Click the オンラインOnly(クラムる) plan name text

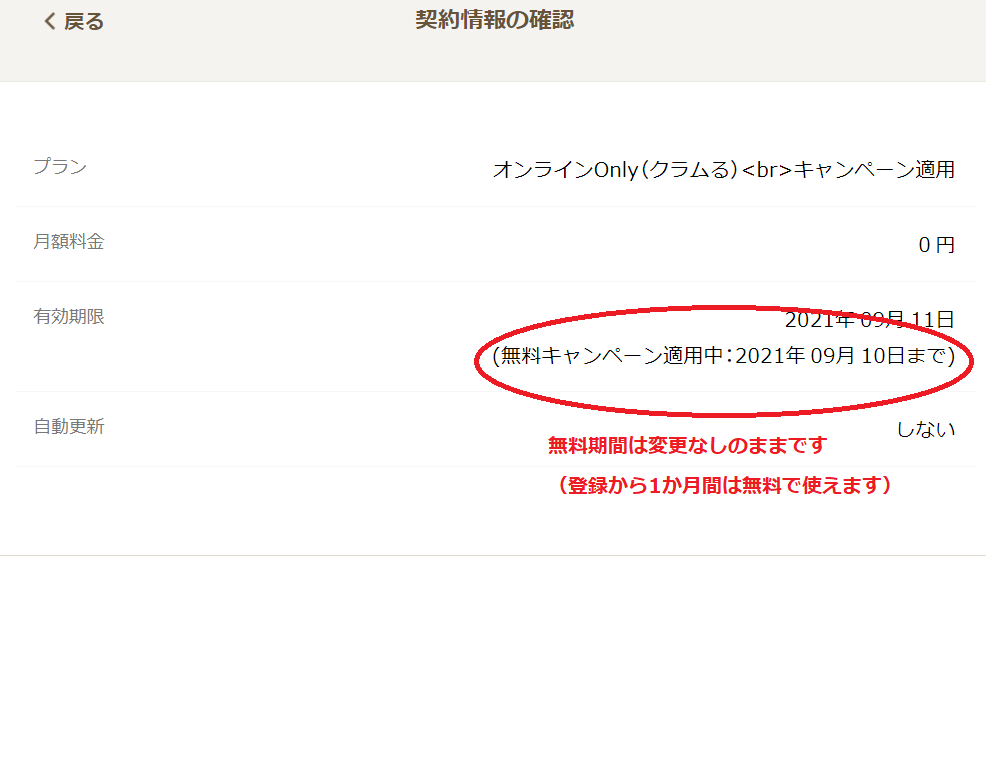[x=615, y=169]
